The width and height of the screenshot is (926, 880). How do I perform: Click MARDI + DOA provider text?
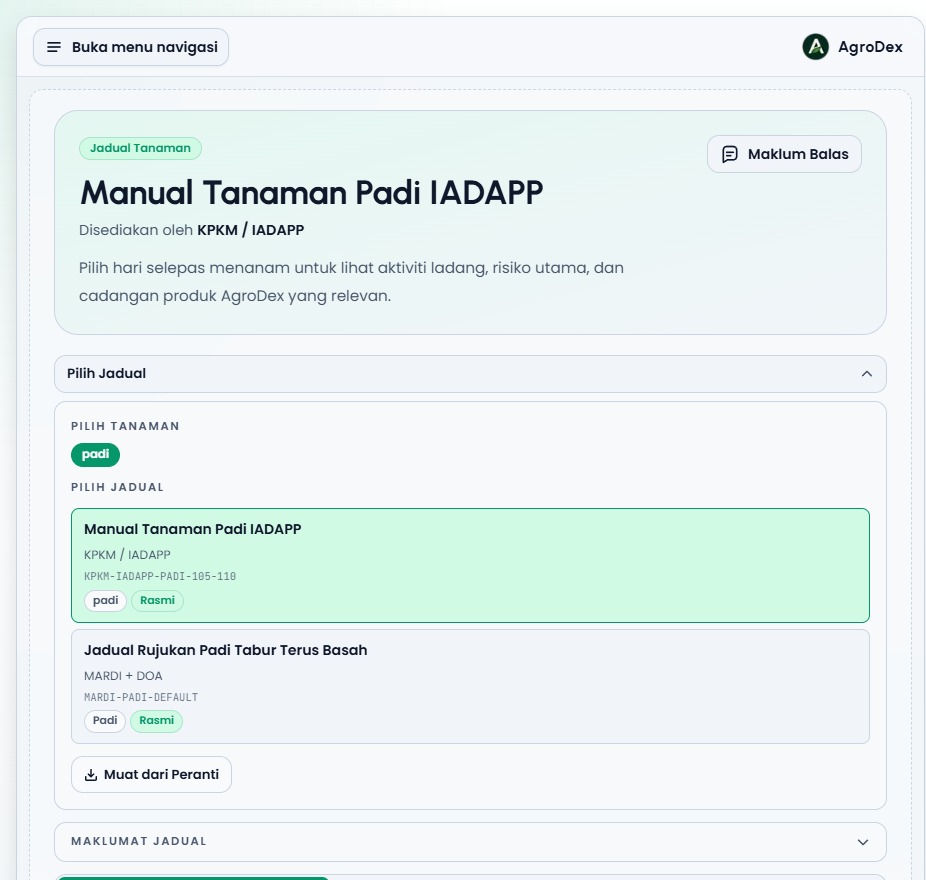[123, 676]
